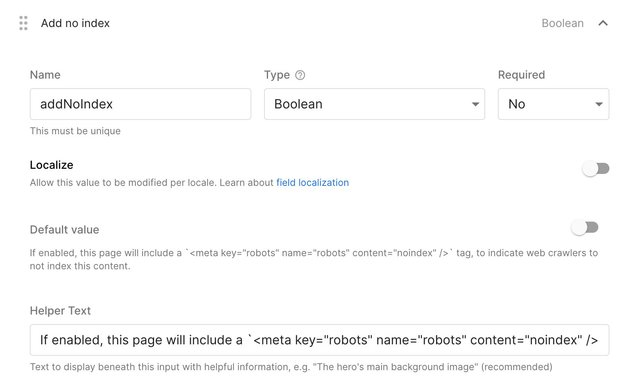Click the Boolean type label in header
Screen dimensions: 640x390
562,23
